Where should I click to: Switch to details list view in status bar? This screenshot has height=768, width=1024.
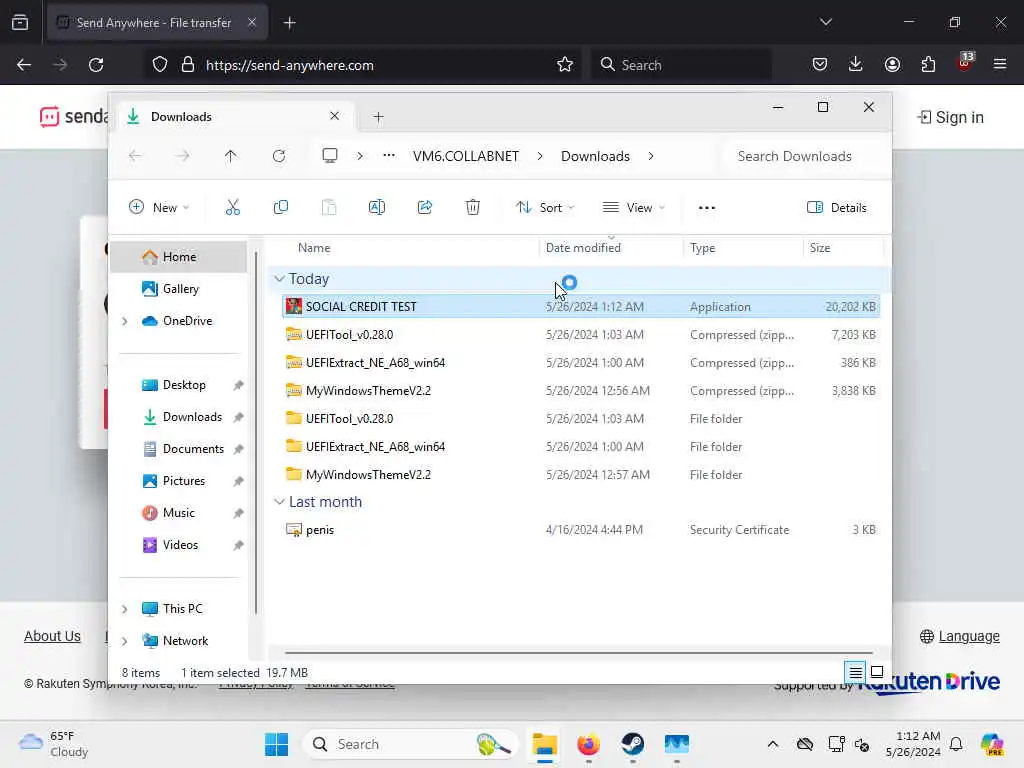pyautogui.click(x=855, y=672)
